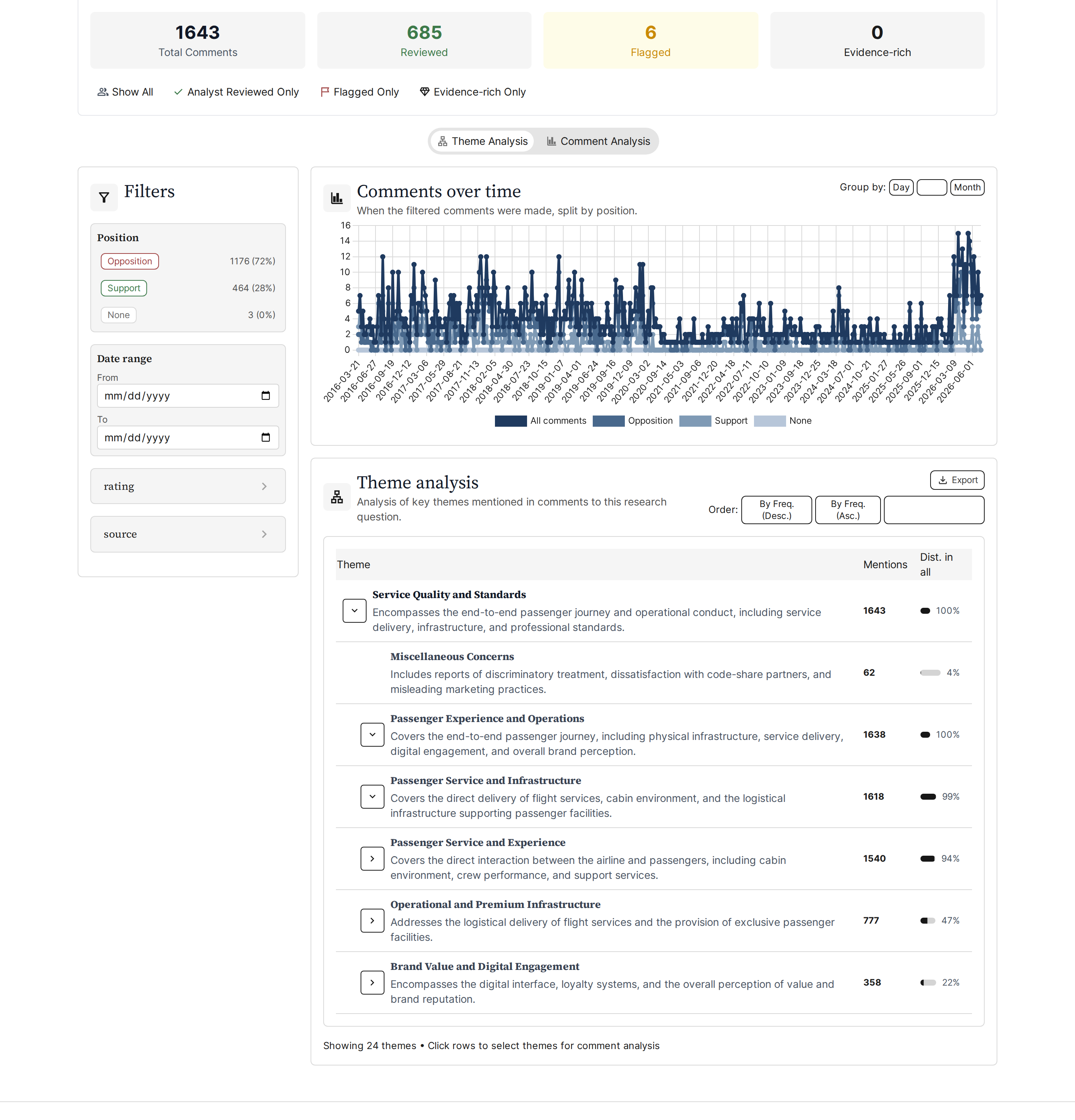Toggle Support legend swatch in chart
The width and height of the screenshot is (1075, 1120).
[x=695, y=421]
